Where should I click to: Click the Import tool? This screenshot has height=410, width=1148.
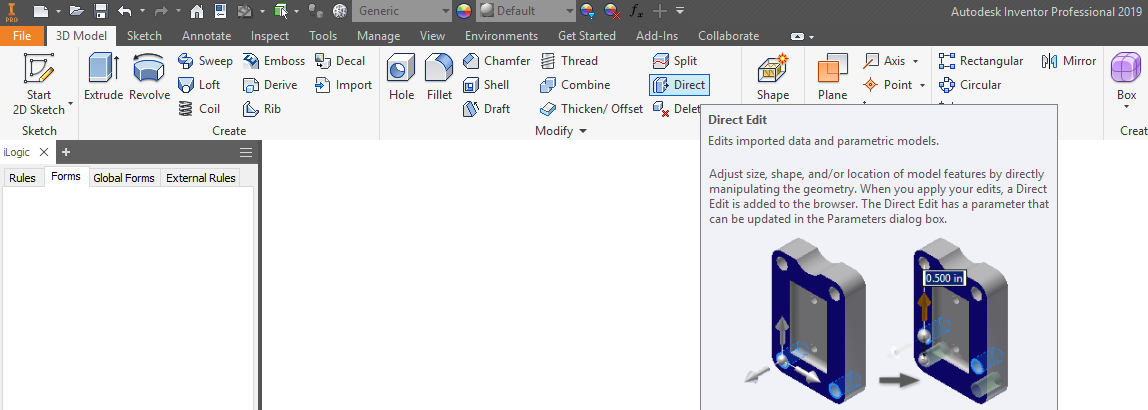[x=343, y=85]
